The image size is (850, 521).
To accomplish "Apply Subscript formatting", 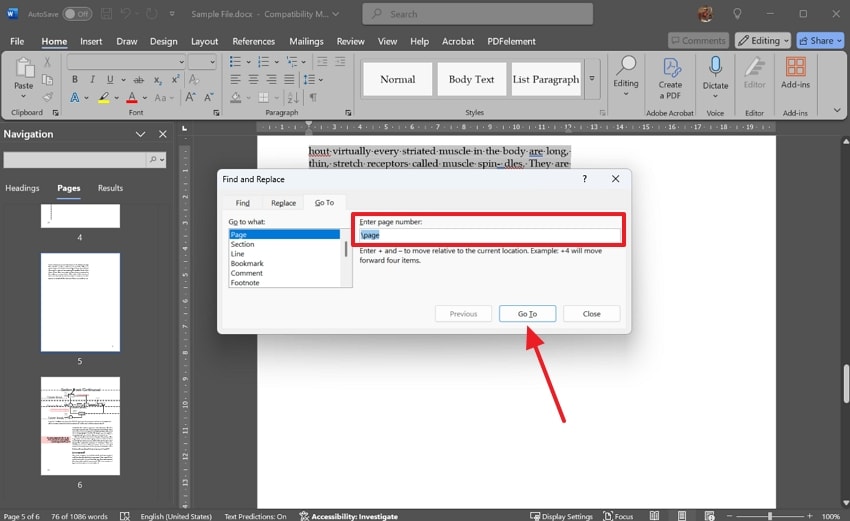I will click(x=158, y=80).
